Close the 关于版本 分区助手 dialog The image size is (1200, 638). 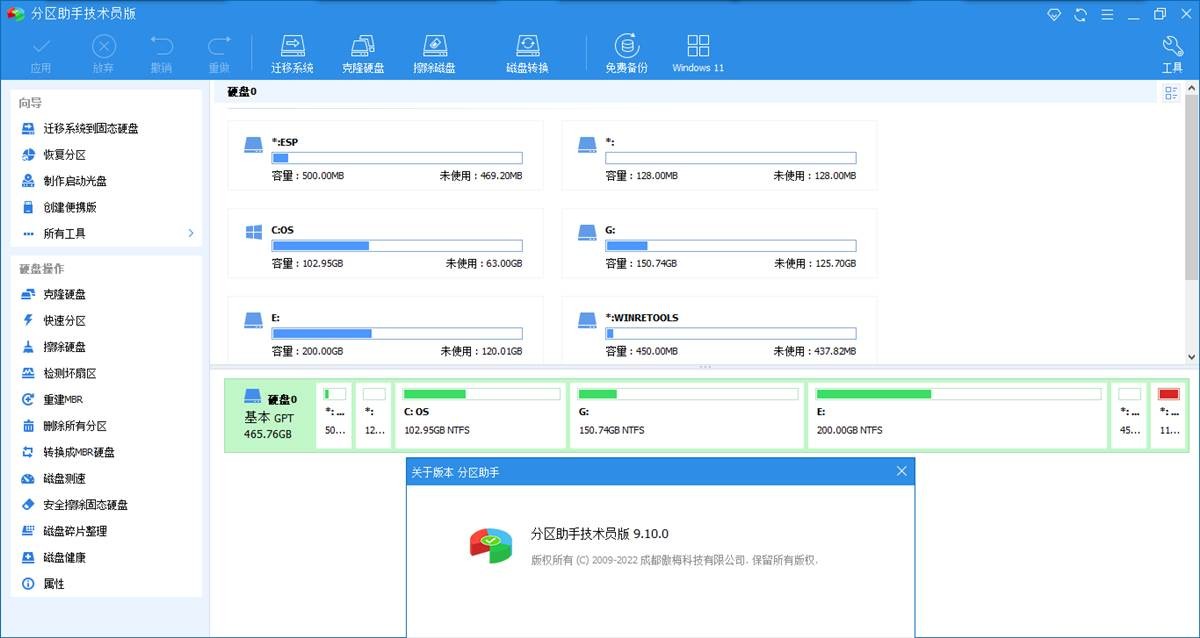point(901,471)
